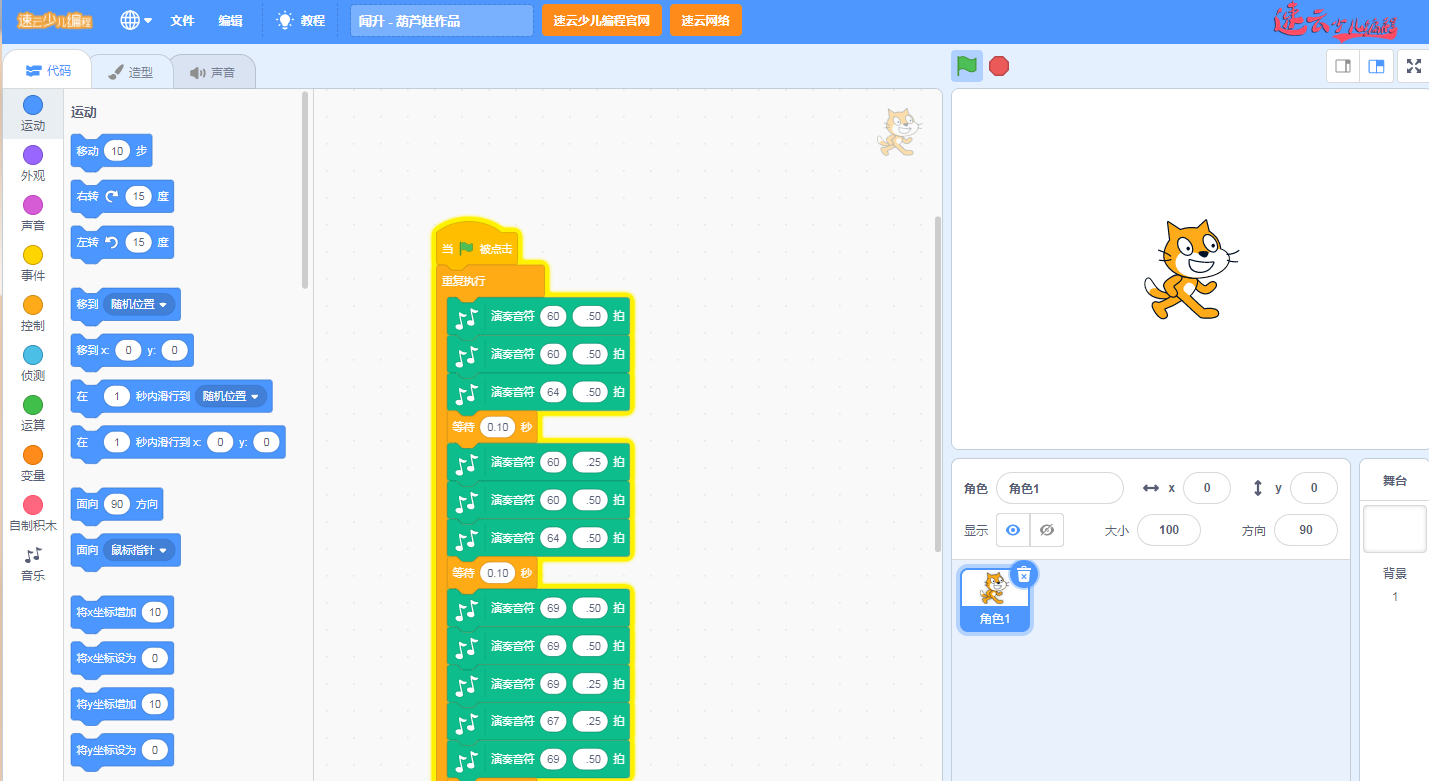Expand the 随机位置 dropdown in 移到 block
The image size is (1429, 781).
click(141, 304)
